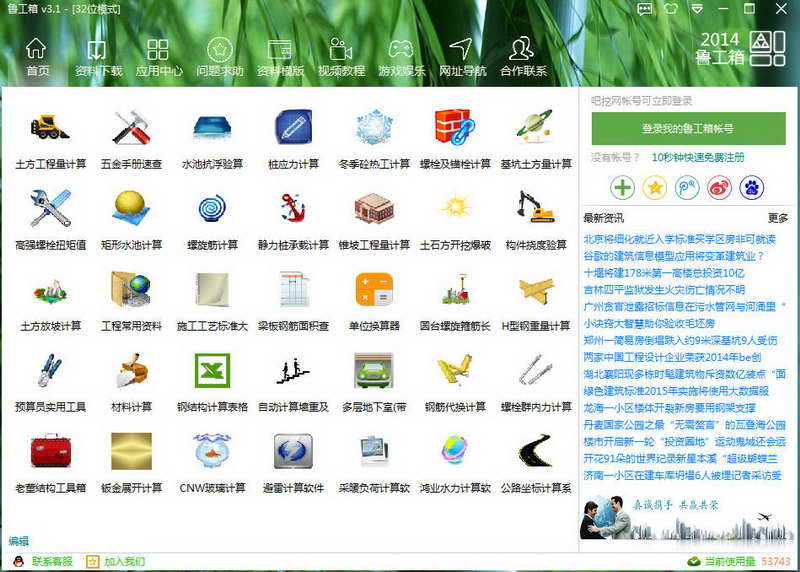Go to the 首页 home tab
The image size is (800, 572).
tap(36, 57)
